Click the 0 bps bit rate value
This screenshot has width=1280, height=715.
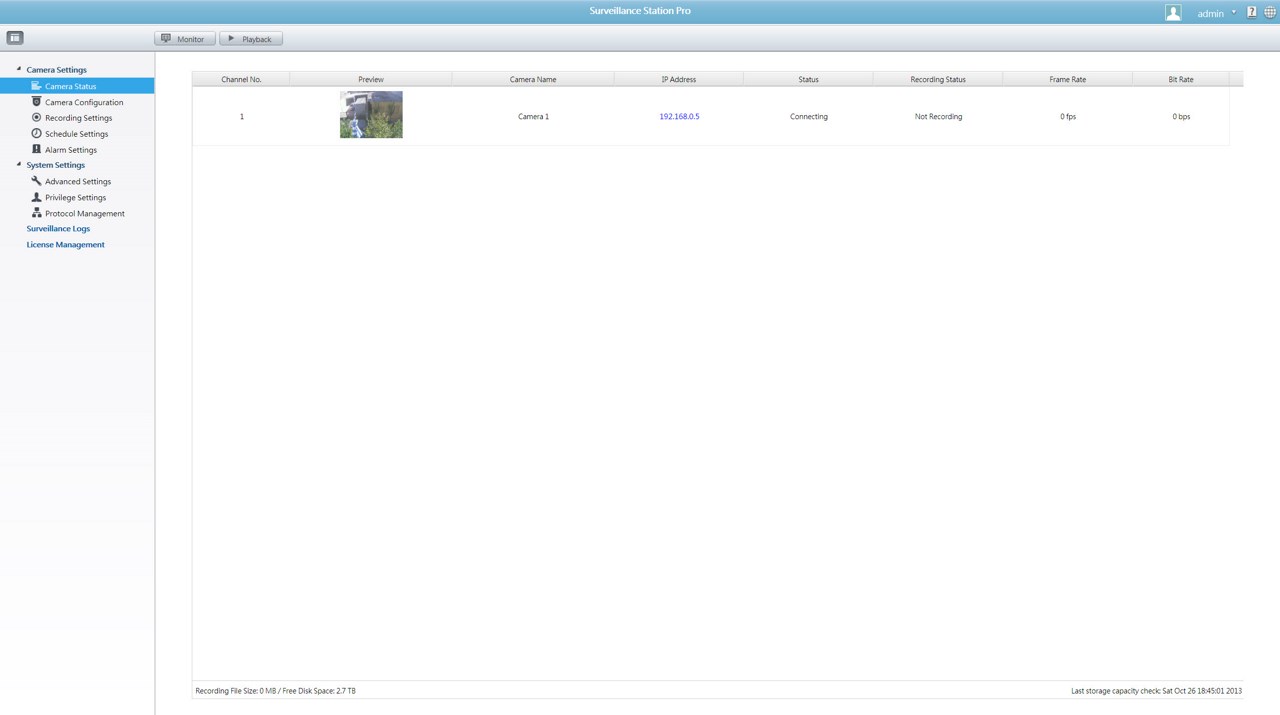(x=1181, y=117)
